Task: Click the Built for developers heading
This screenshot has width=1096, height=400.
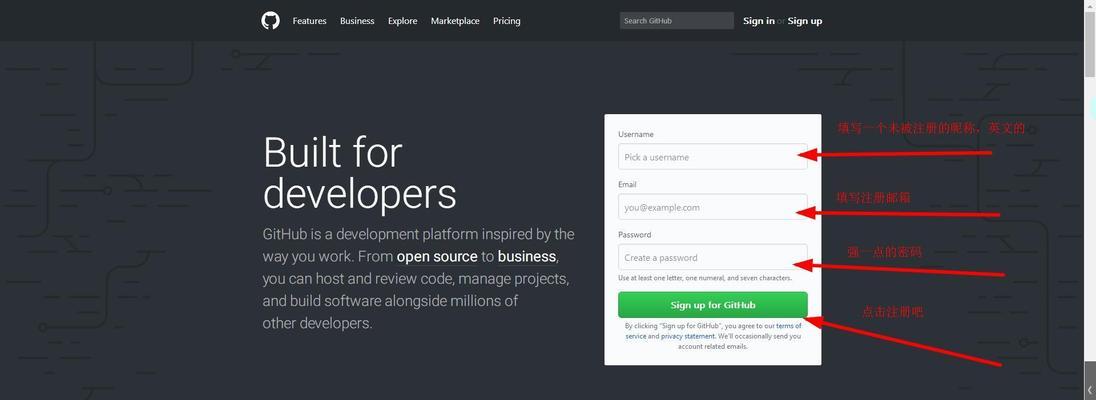Action: 359,173
